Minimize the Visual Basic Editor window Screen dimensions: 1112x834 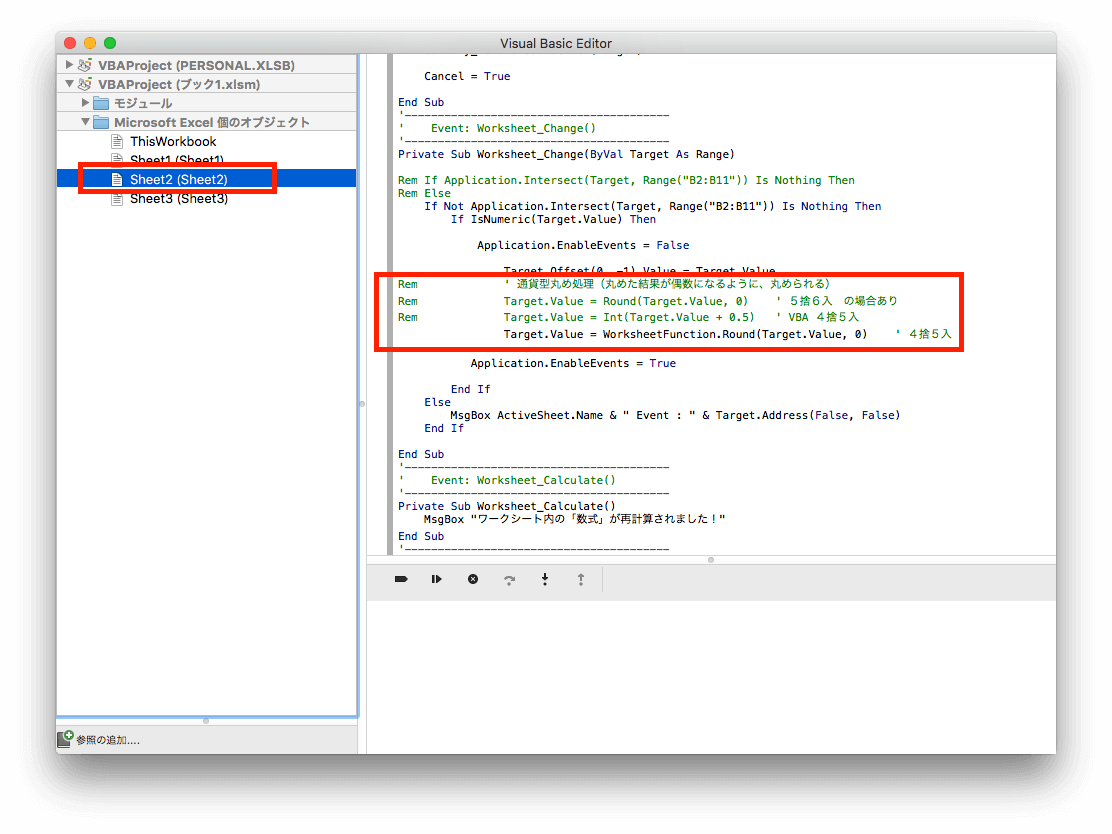click(90, 43)
